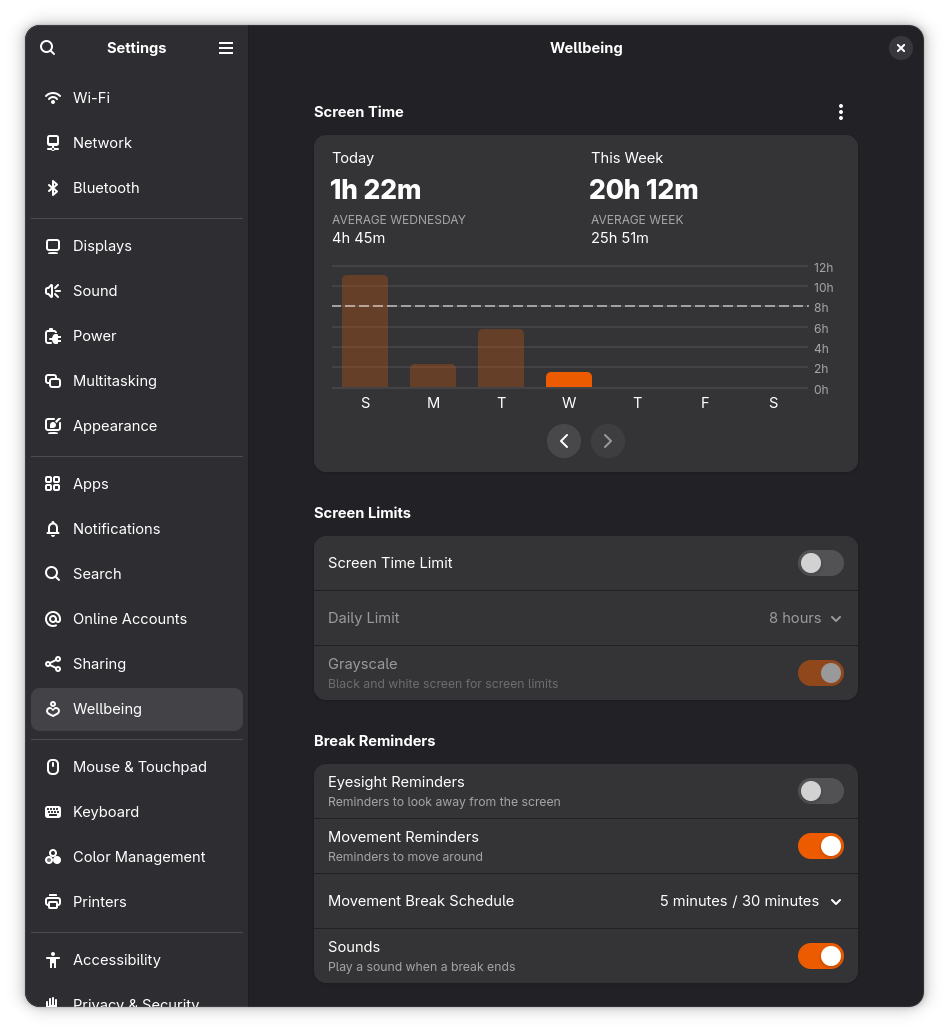Expand the Movement Break Schedule dropdown

[x=750, y=901]
